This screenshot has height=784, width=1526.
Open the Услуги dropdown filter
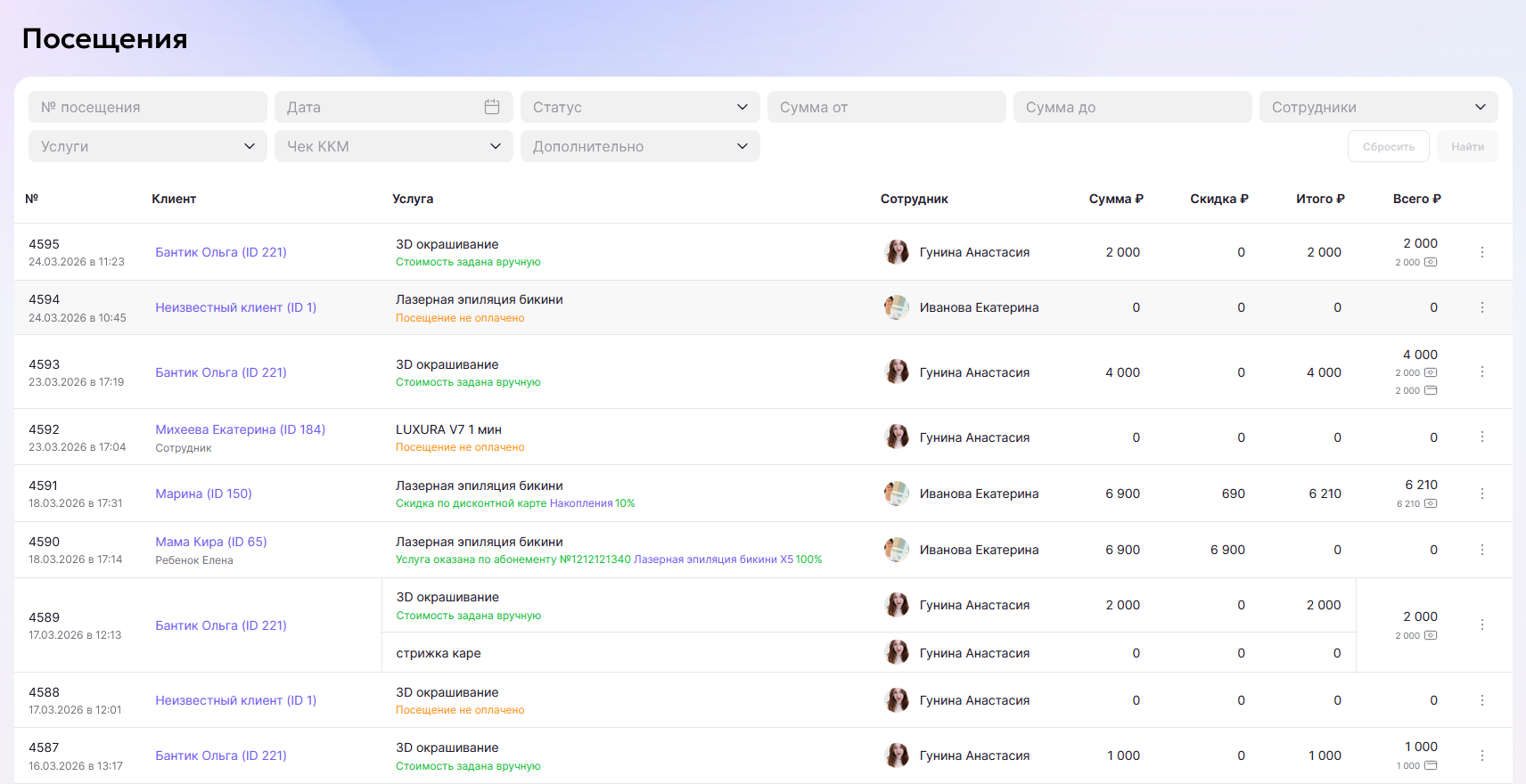tap(148, 146)
